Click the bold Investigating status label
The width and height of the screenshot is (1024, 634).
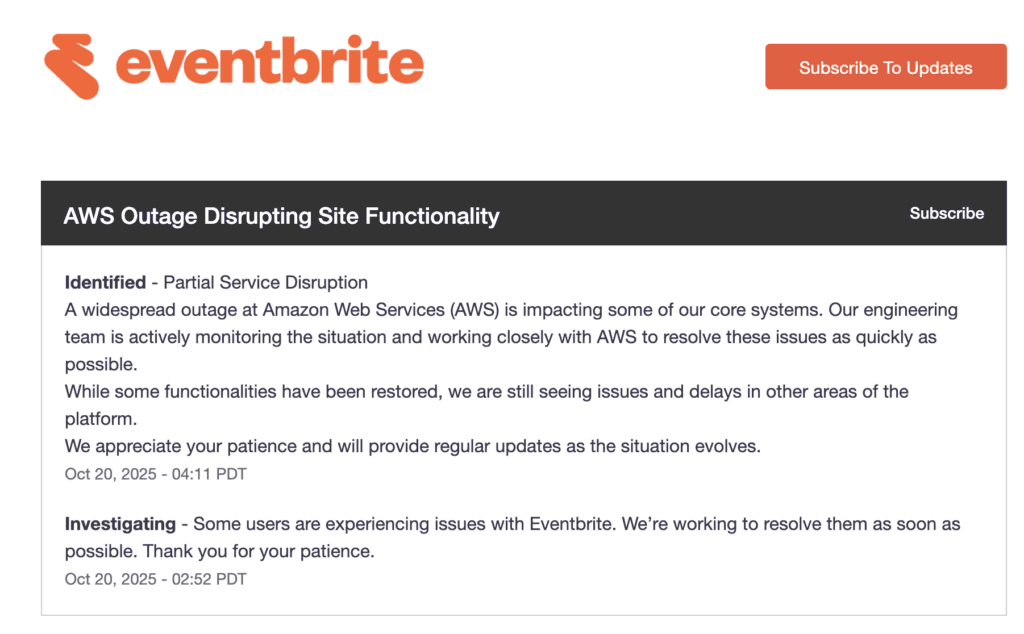click(120, 524)
